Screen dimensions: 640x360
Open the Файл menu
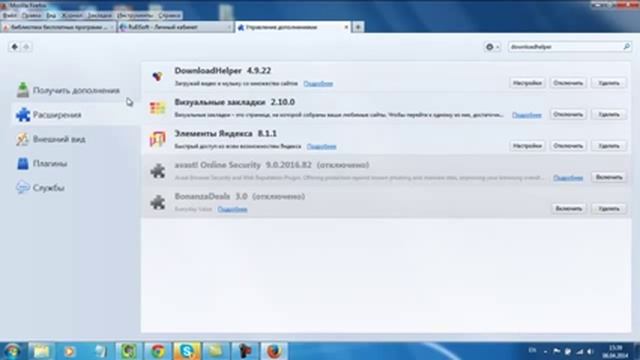point(10,16)
